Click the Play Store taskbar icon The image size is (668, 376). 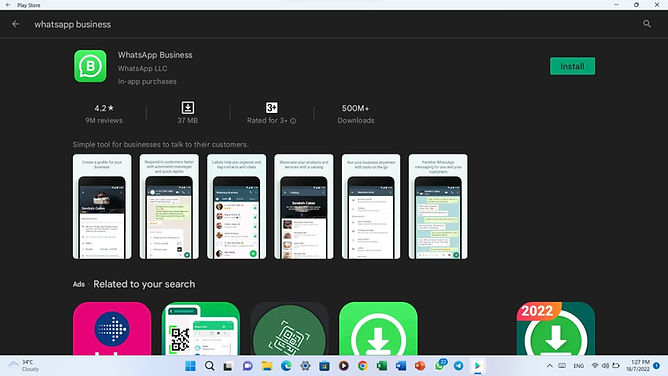tap(478, 366)
